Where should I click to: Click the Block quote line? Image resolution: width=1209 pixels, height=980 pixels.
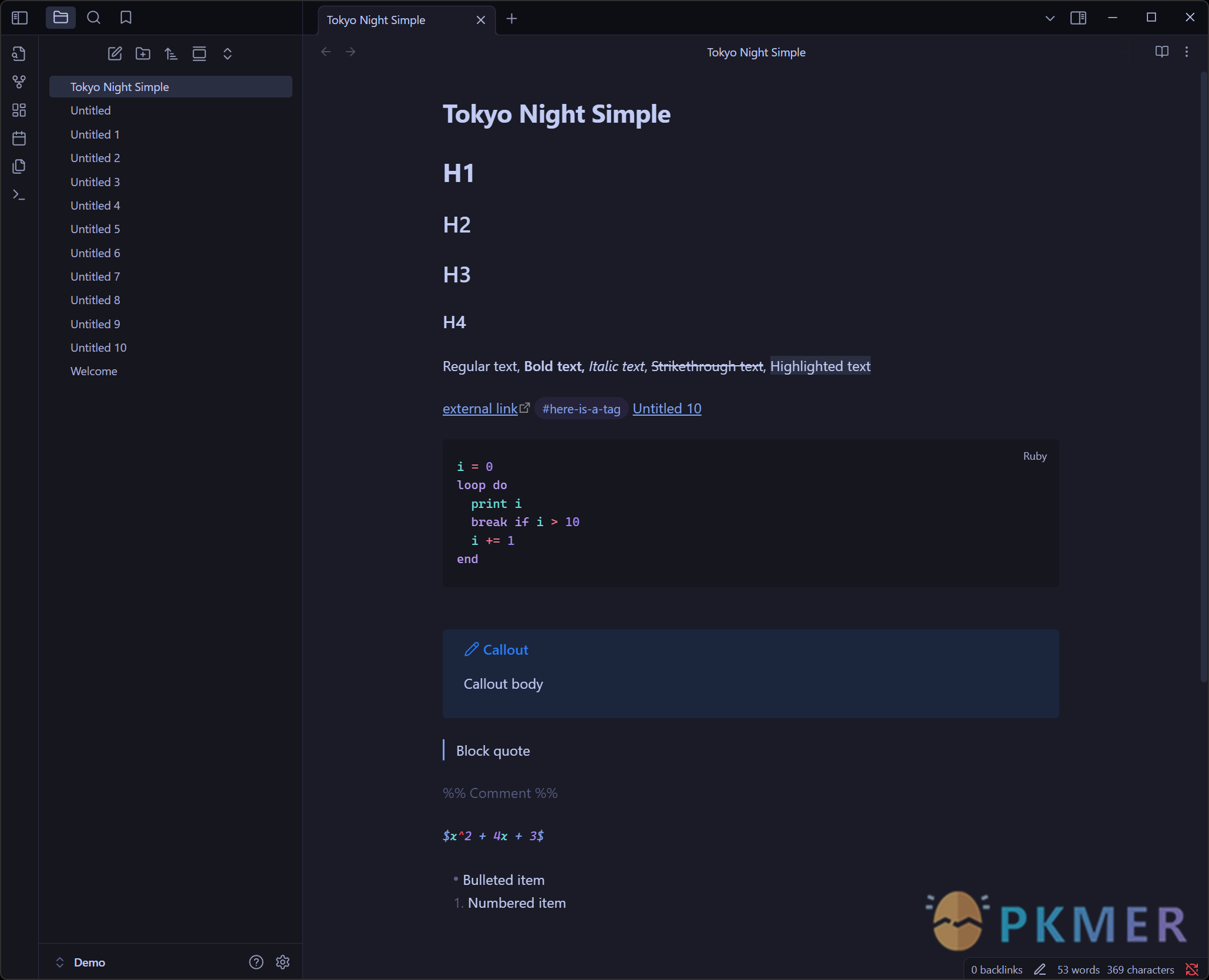point(493,751)
